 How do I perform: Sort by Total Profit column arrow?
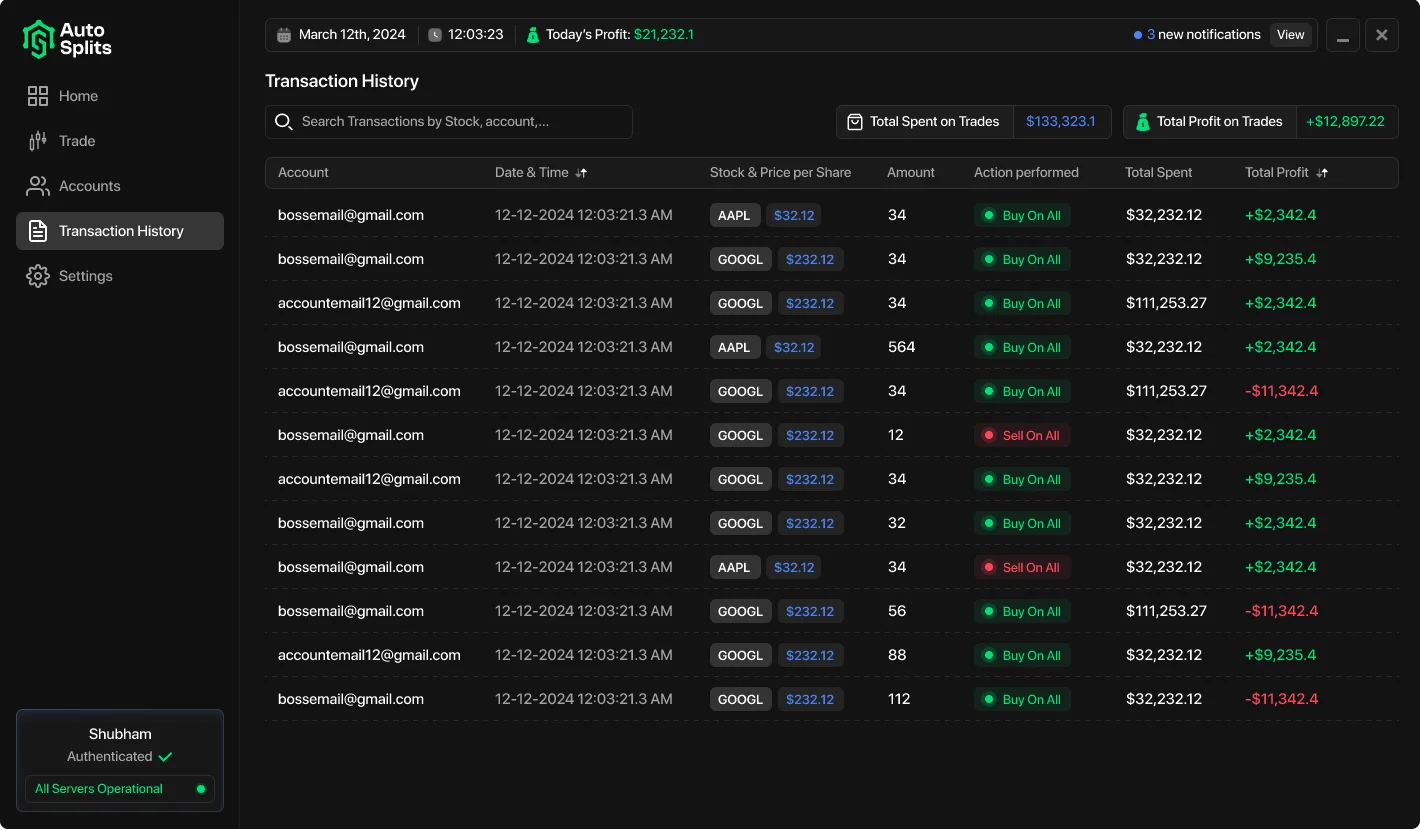pyautogui.click(x=1322, y=173)
